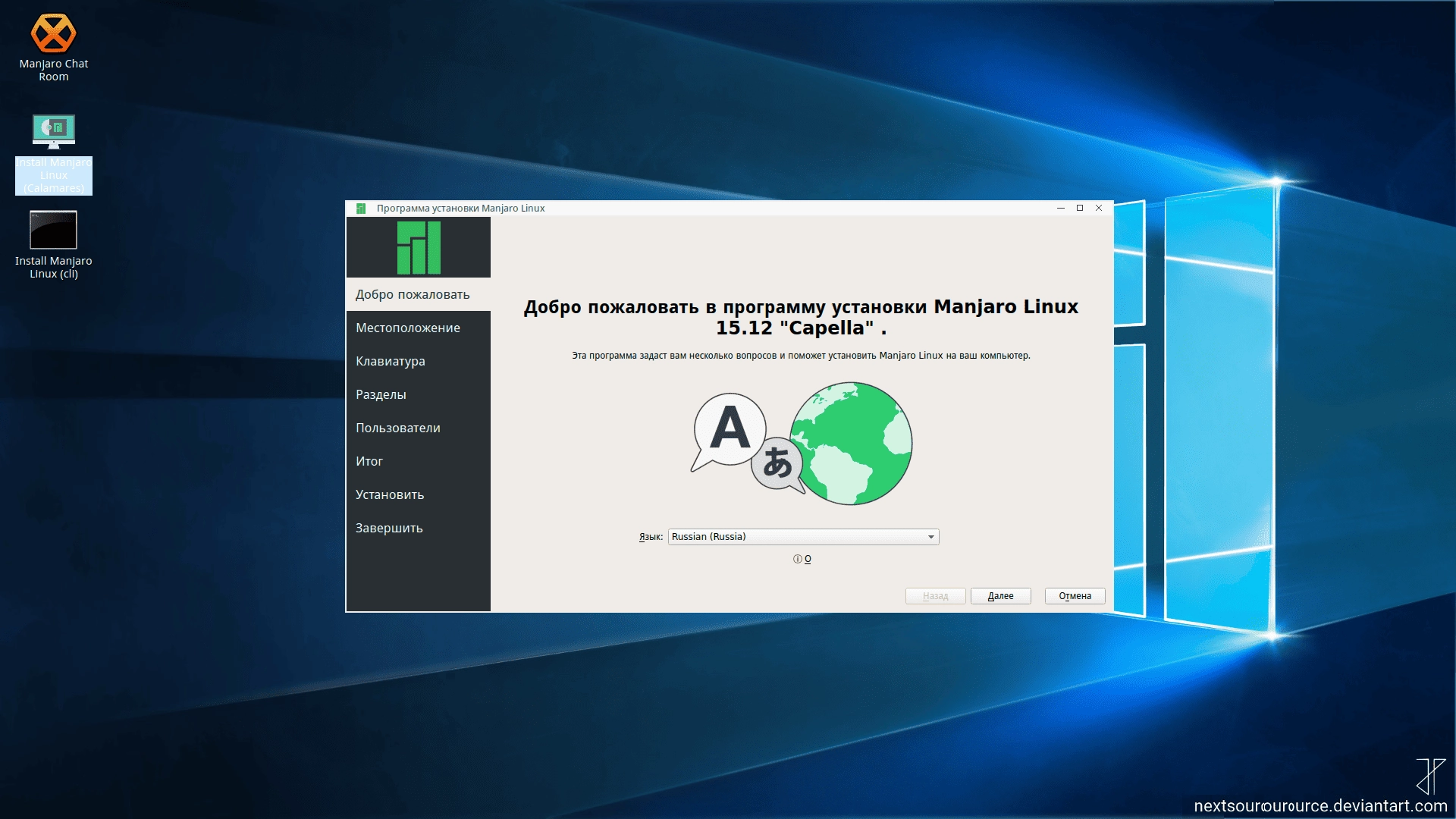Click the Язык: label
1456x819 pixels.
click(651, 537)
